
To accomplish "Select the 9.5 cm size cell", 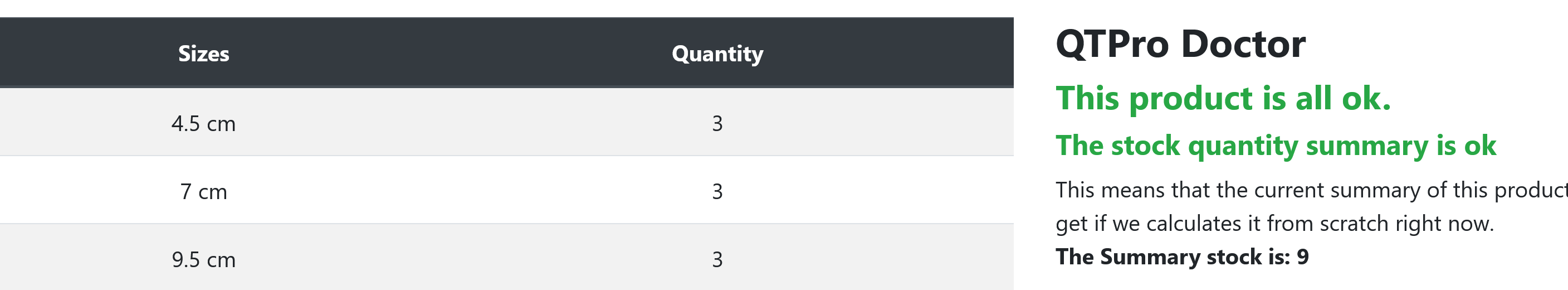I will [203, 259].
